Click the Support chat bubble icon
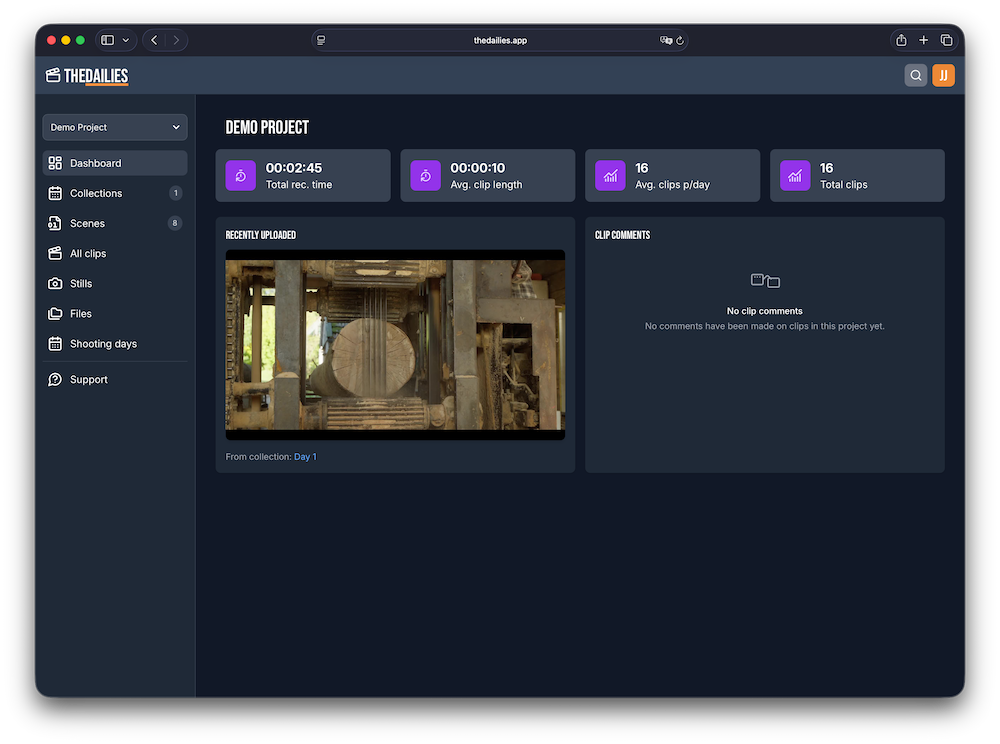The image size is (1000, 744). click(55, 379)
